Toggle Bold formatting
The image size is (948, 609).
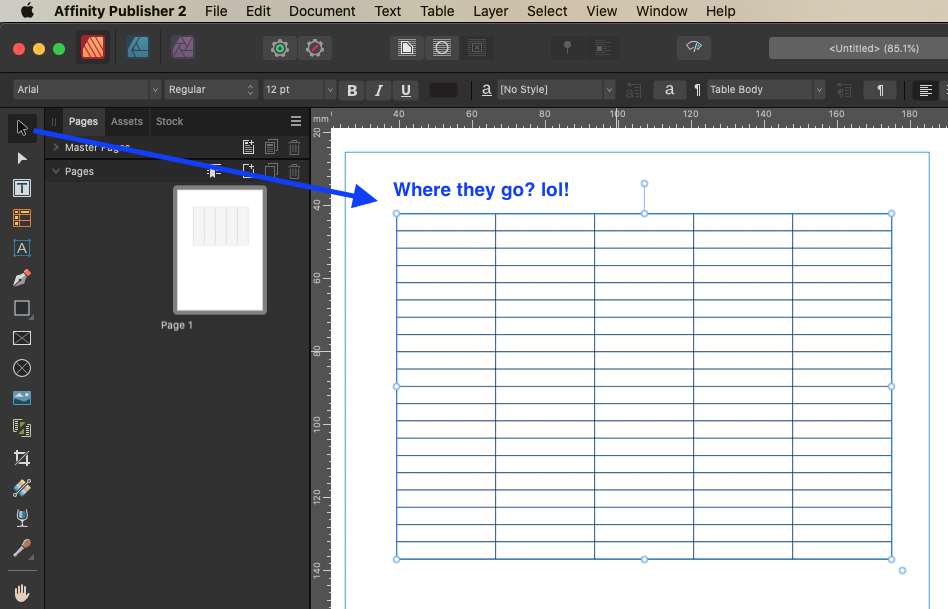point(352,90)
